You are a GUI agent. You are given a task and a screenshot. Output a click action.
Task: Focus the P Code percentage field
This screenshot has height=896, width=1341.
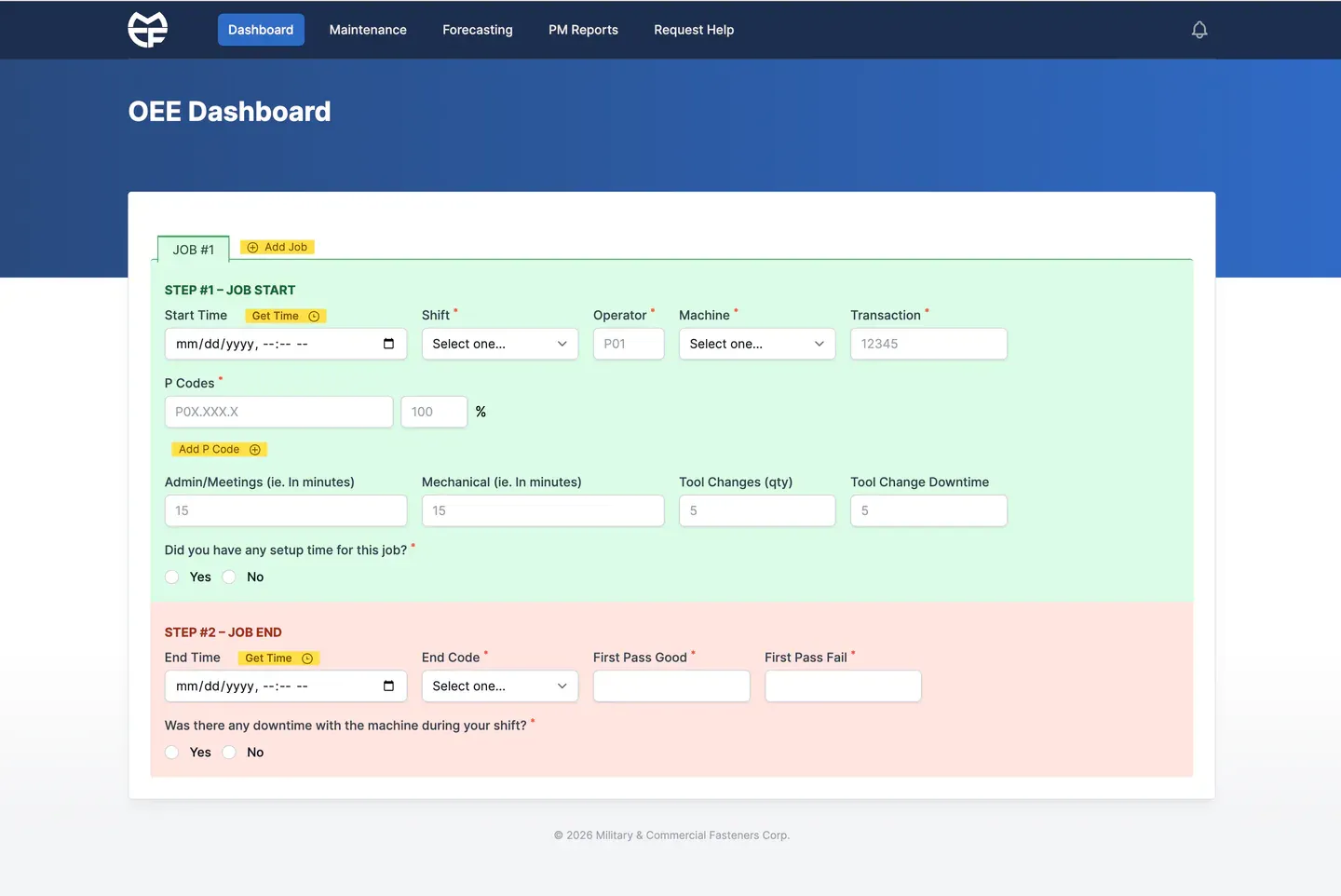pyautogui.click(x=434, y=412)
